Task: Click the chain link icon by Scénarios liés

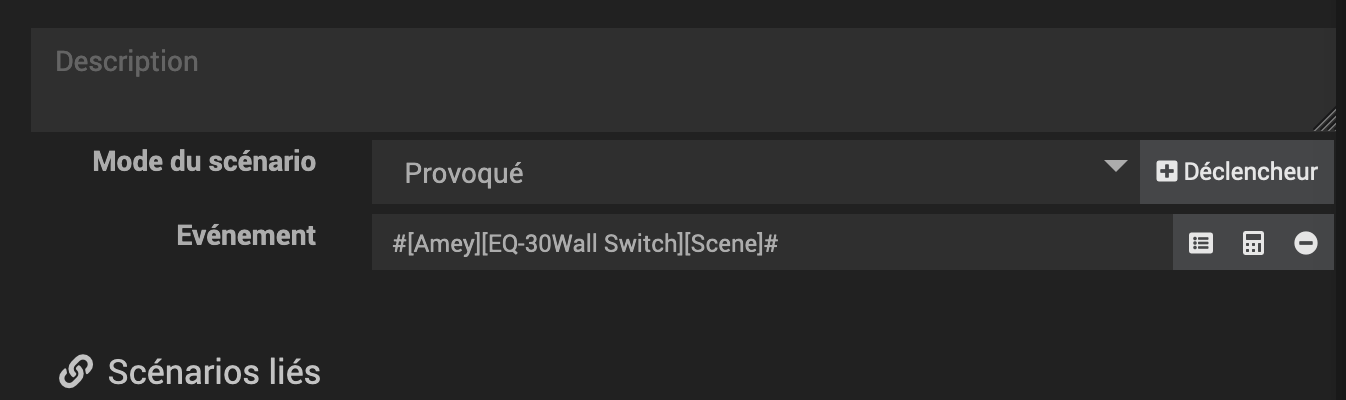Action: [76, 372]
